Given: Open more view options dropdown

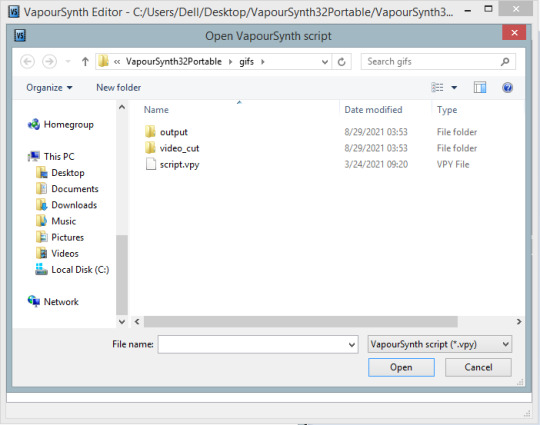Looking at the screenshot, I should pos(454,87).
